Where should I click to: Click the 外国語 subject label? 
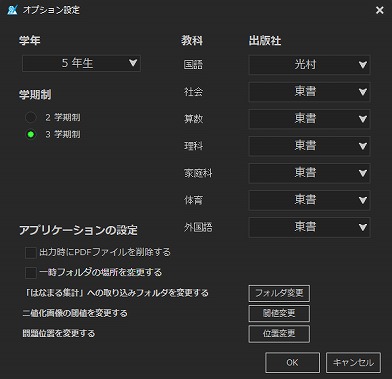coord(198,227)
